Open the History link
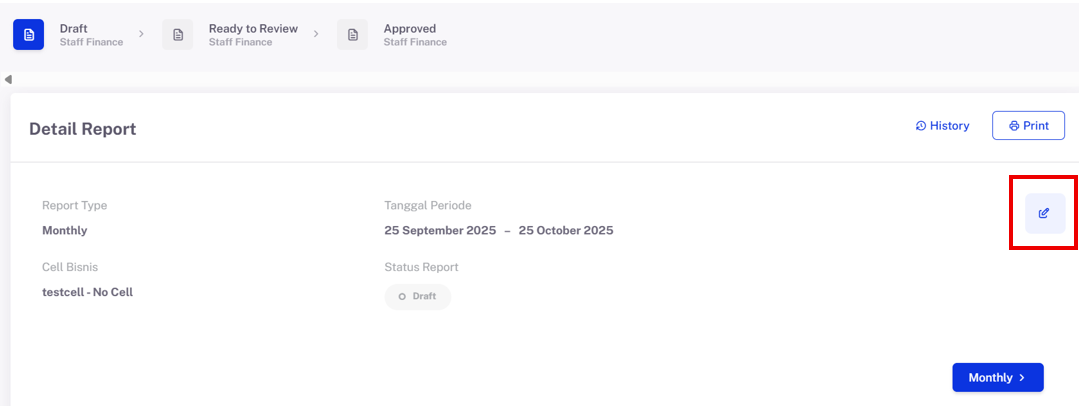The width and height of the screenshot is (1079, 413). pyautogui.click(x=949, y=126)
